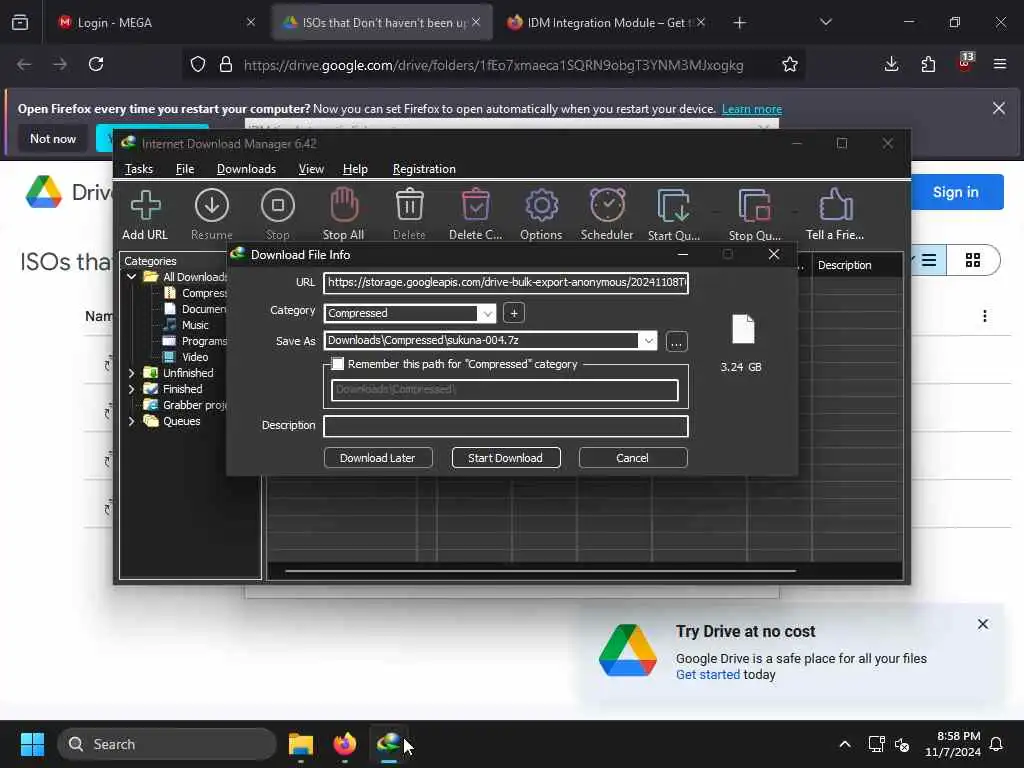Click the browse ellipsis button for Save As
1024x768 pixels.
pos(677,342)
